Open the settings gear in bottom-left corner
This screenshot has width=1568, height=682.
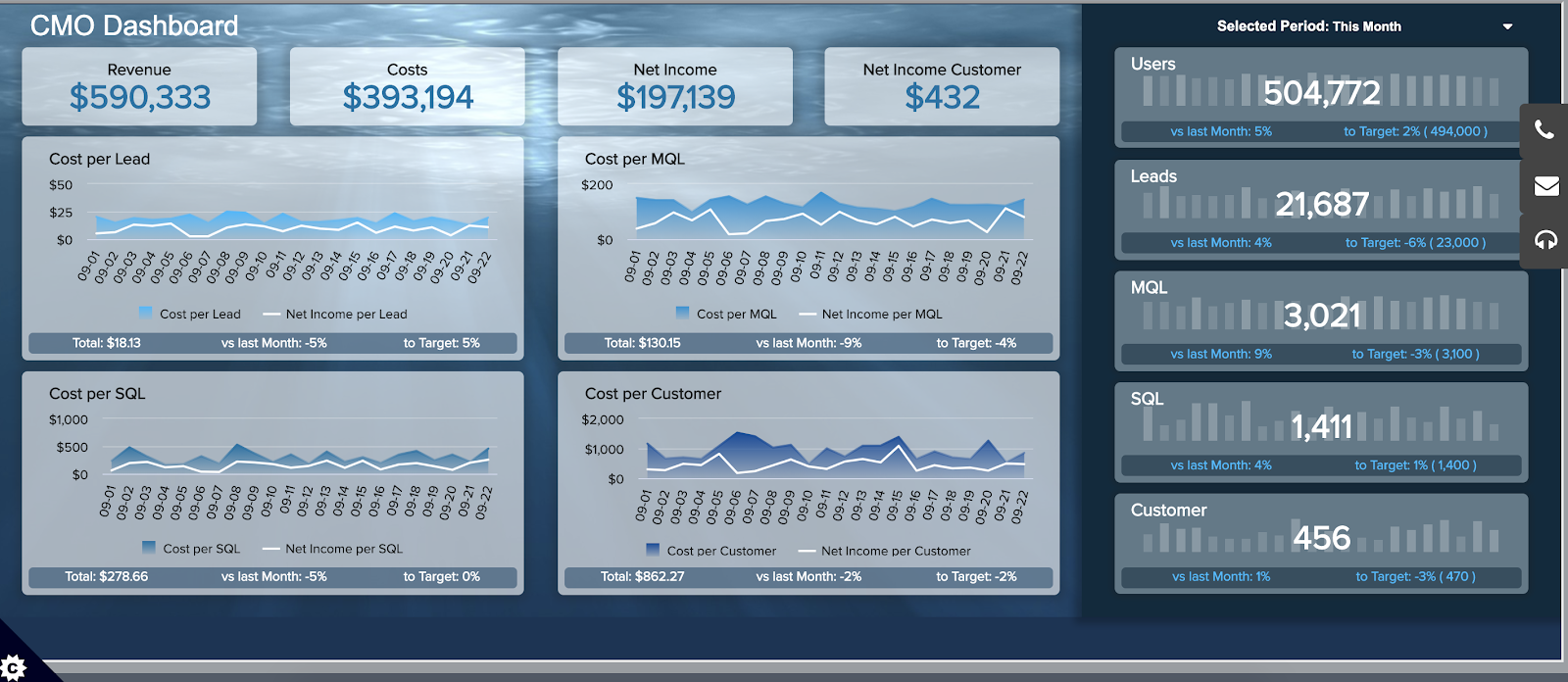tap(14, 667)
